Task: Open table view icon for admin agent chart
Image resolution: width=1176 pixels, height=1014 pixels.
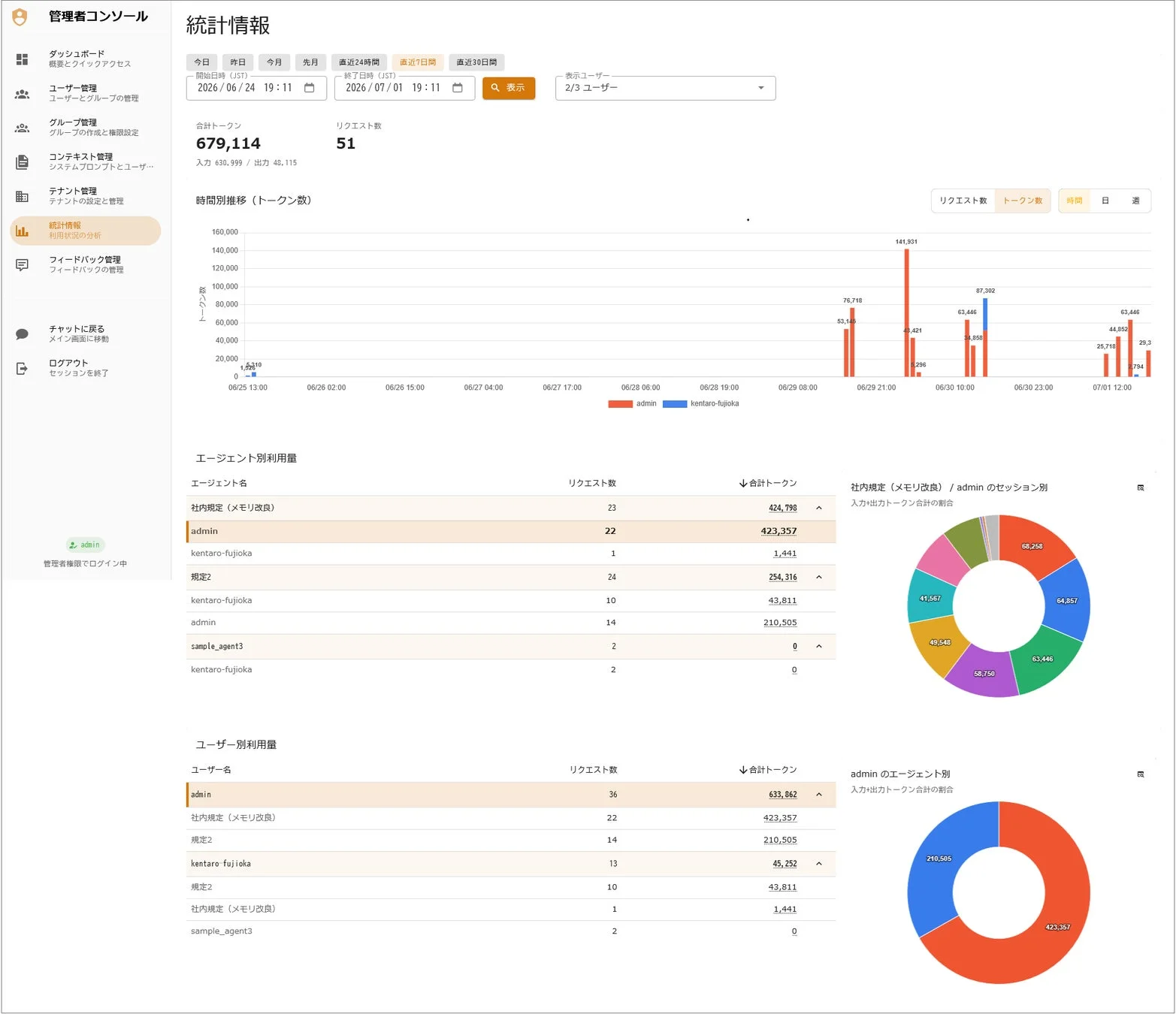Action: click(x=1141, y=774)
